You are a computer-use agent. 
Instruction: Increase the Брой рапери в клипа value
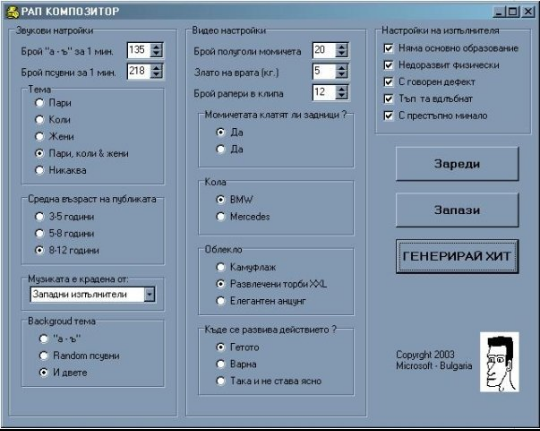coord(342,89)
